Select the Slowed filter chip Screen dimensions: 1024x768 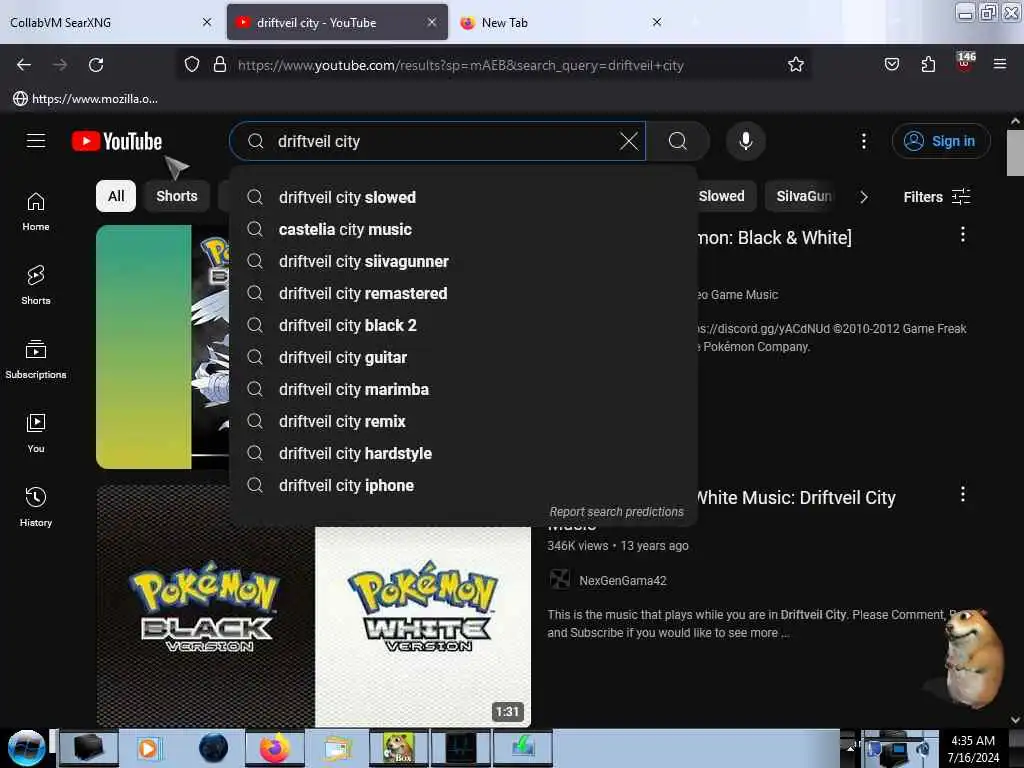[724, 196]
